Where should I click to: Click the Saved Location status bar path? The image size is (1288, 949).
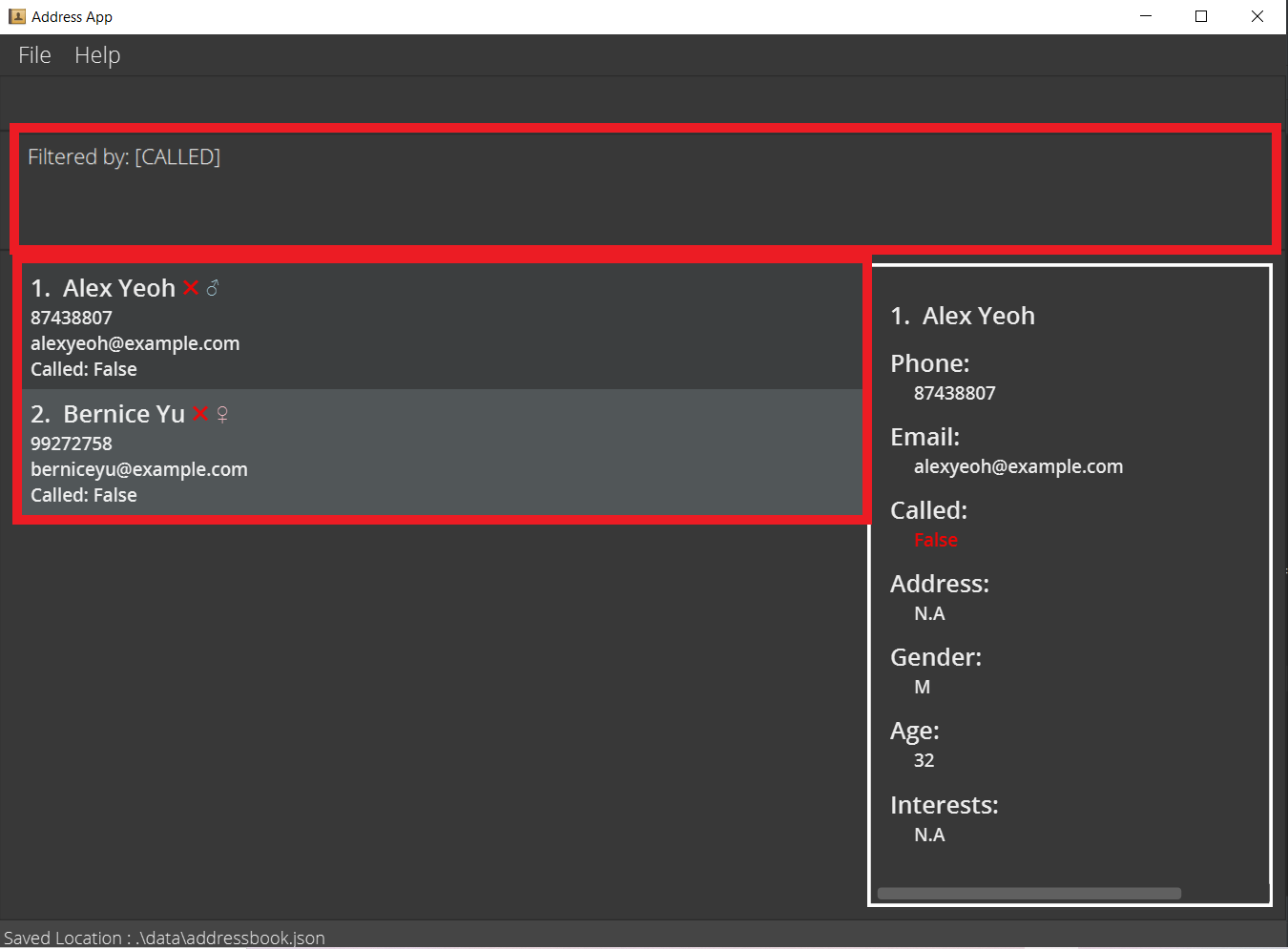click(164, 938)
